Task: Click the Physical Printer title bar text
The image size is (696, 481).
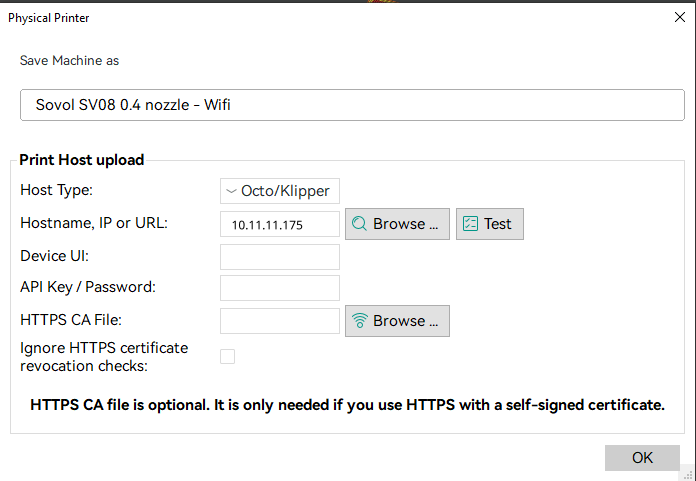Action: coord(48,17)
